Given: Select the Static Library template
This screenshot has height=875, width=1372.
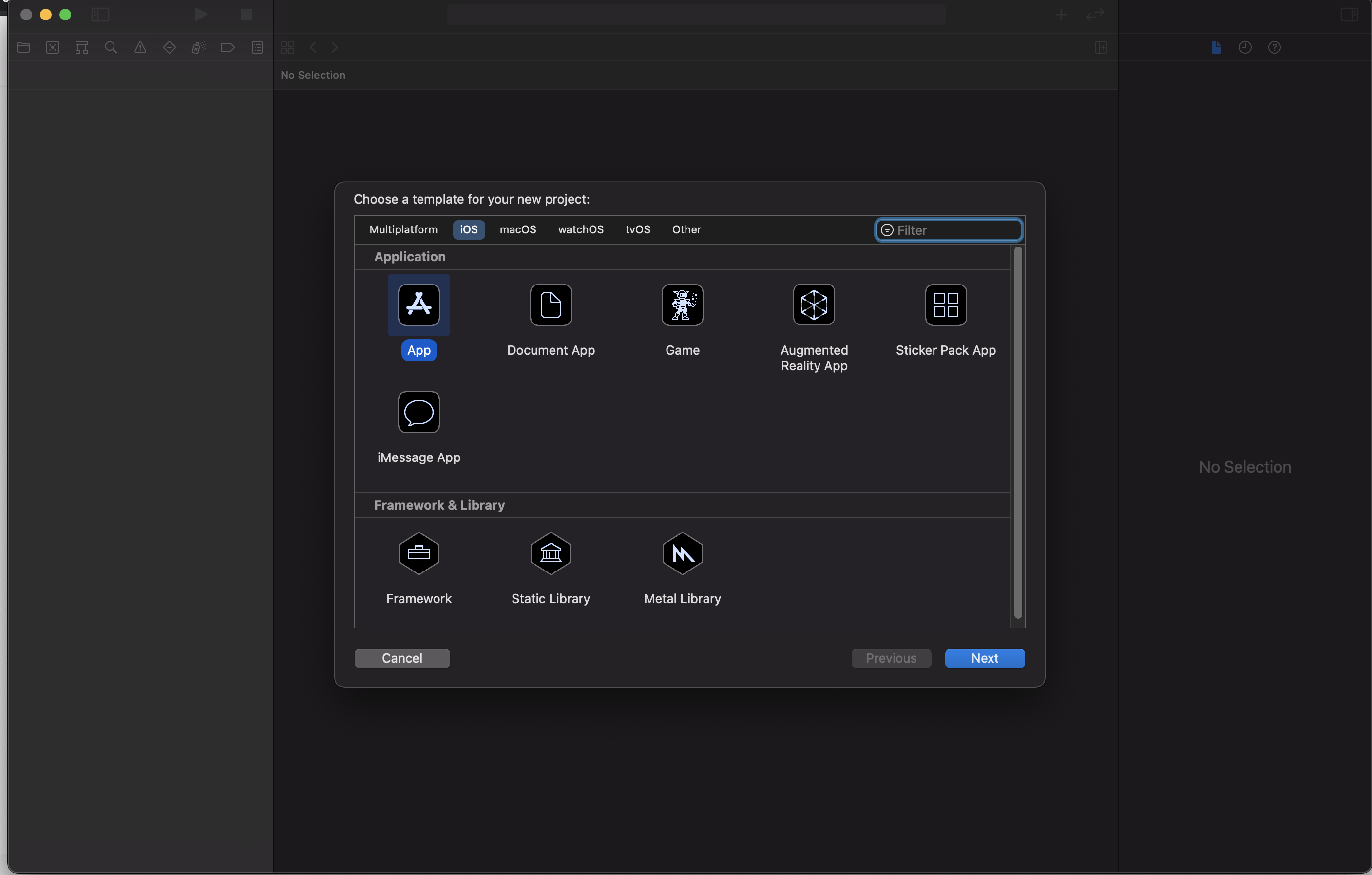Looking at the screenshot, I should (x=551, y=553).
